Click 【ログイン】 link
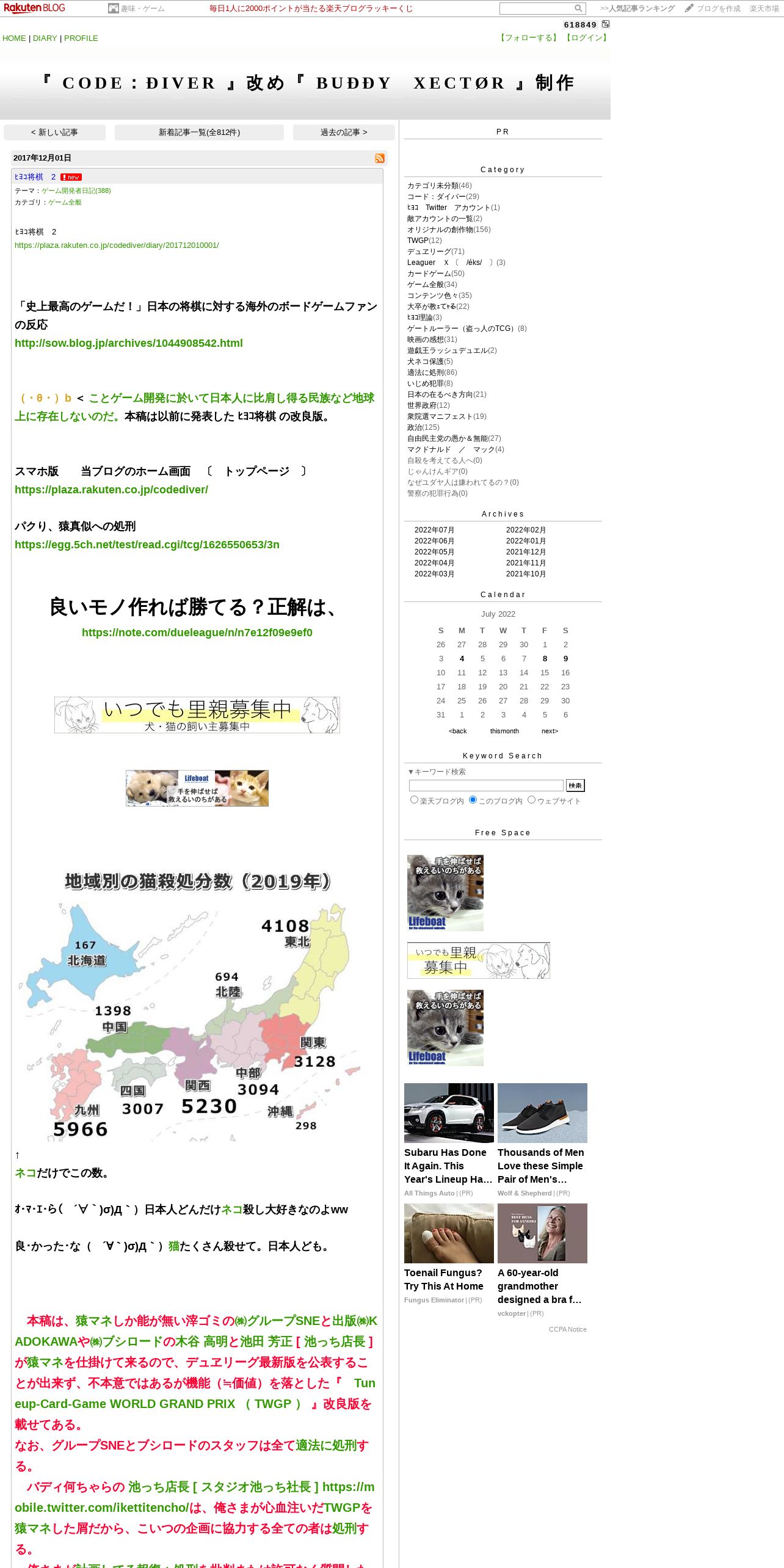 coord(586,38)
